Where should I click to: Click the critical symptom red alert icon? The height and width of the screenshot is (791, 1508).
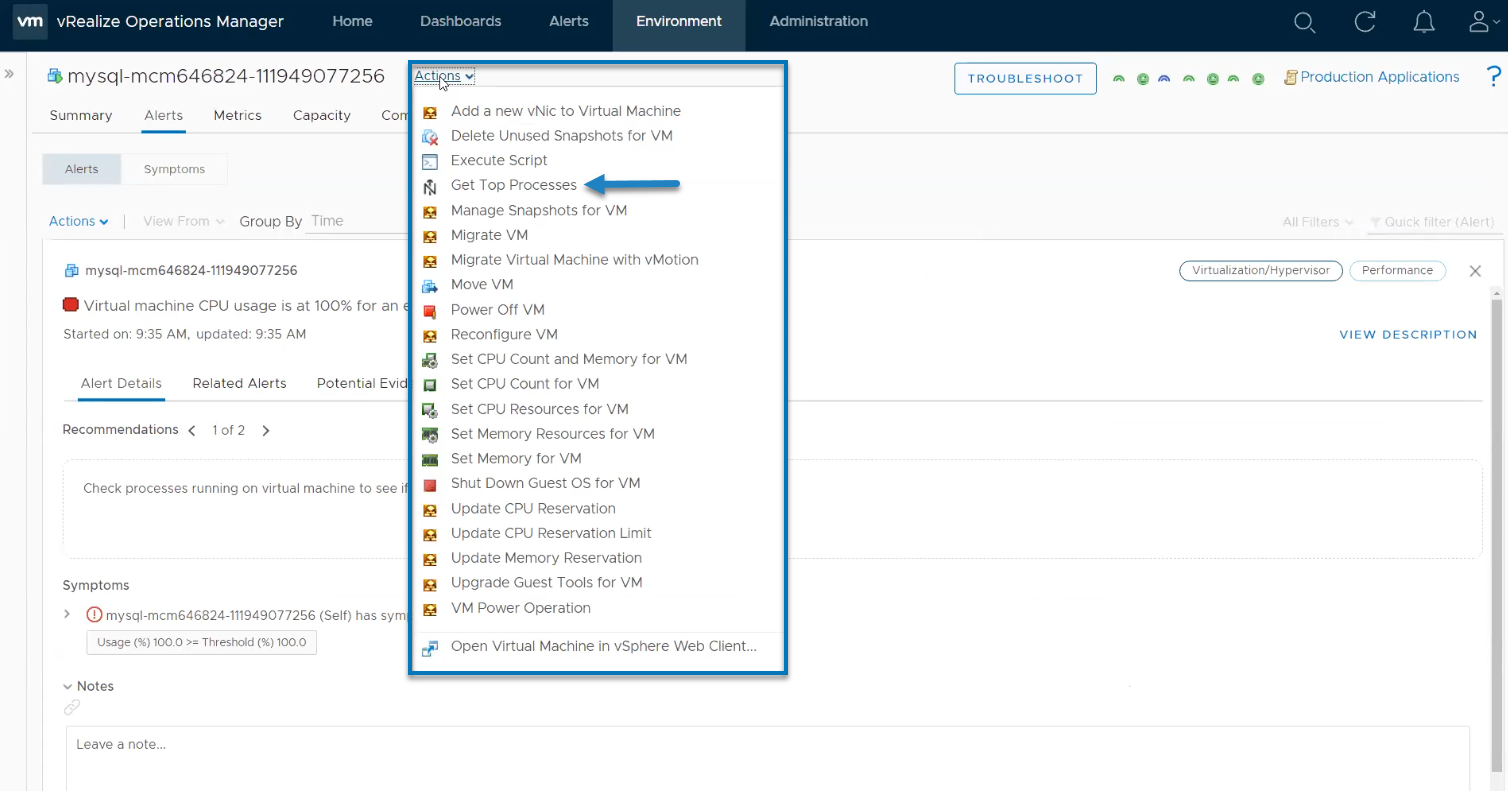click(x=94, y=615)
